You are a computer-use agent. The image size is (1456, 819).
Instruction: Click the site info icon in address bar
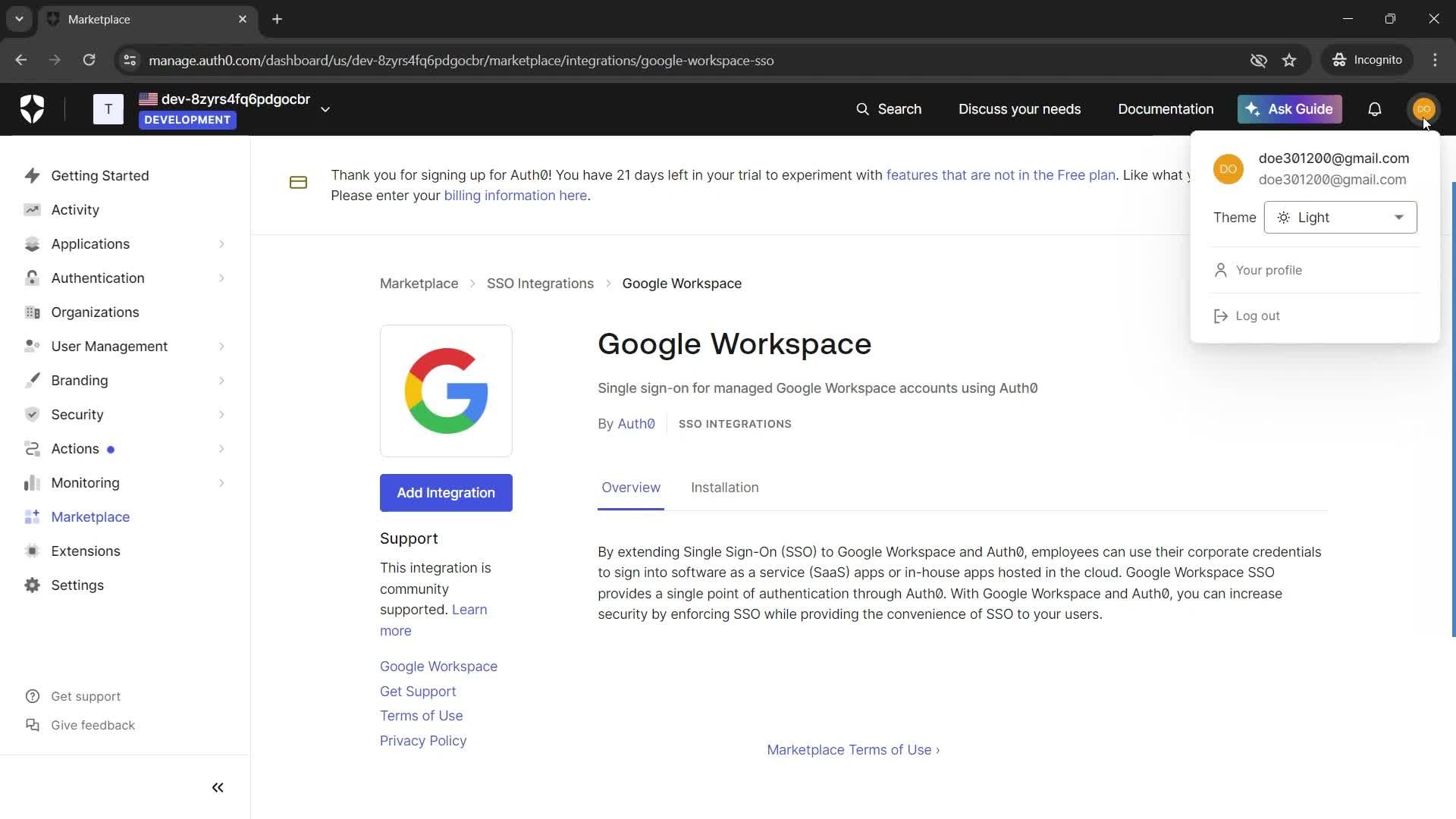click(129, 60)
